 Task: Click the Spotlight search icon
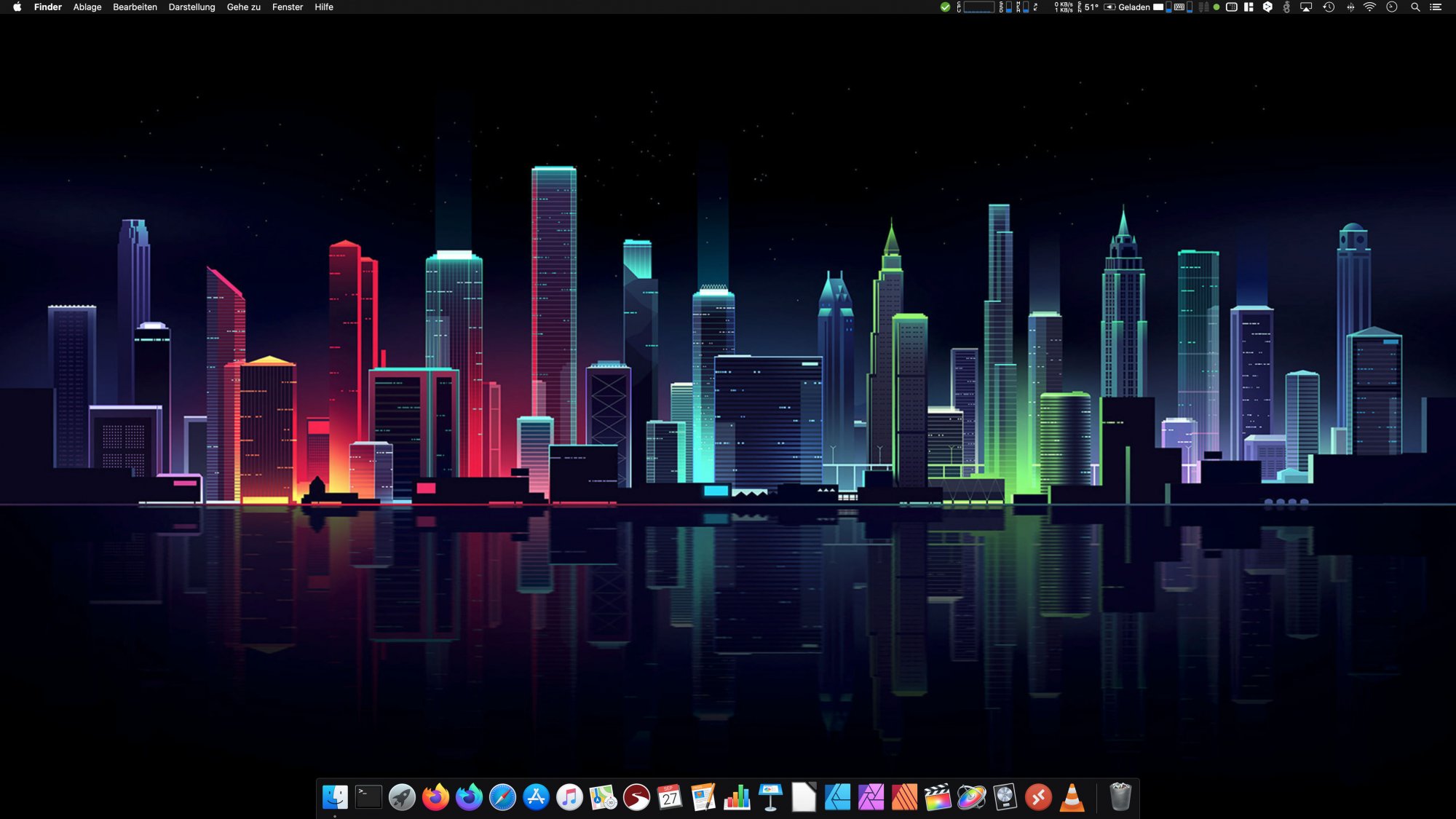pos(1415,7)
